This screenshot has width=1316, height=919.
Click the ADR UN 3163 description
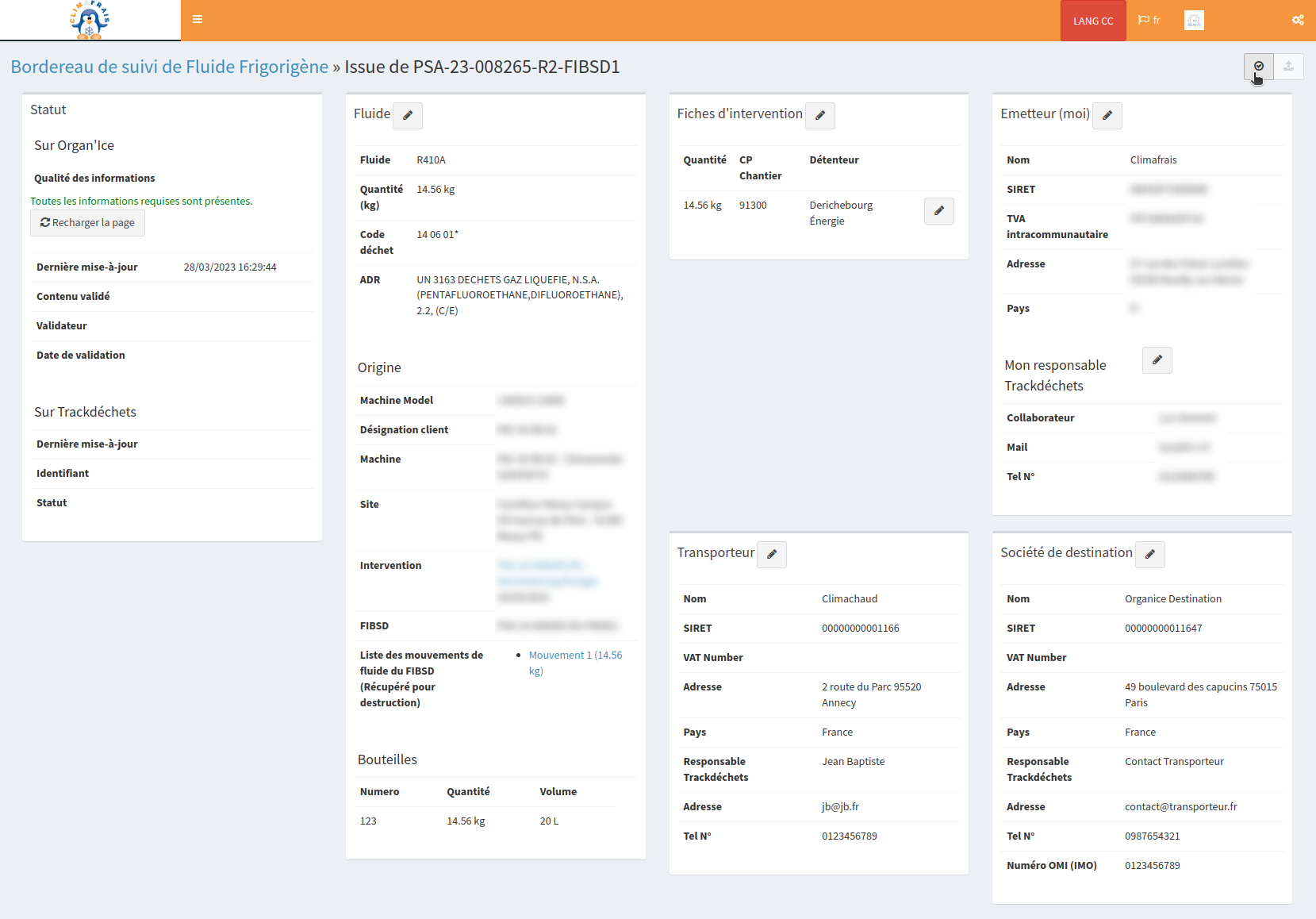520,295
